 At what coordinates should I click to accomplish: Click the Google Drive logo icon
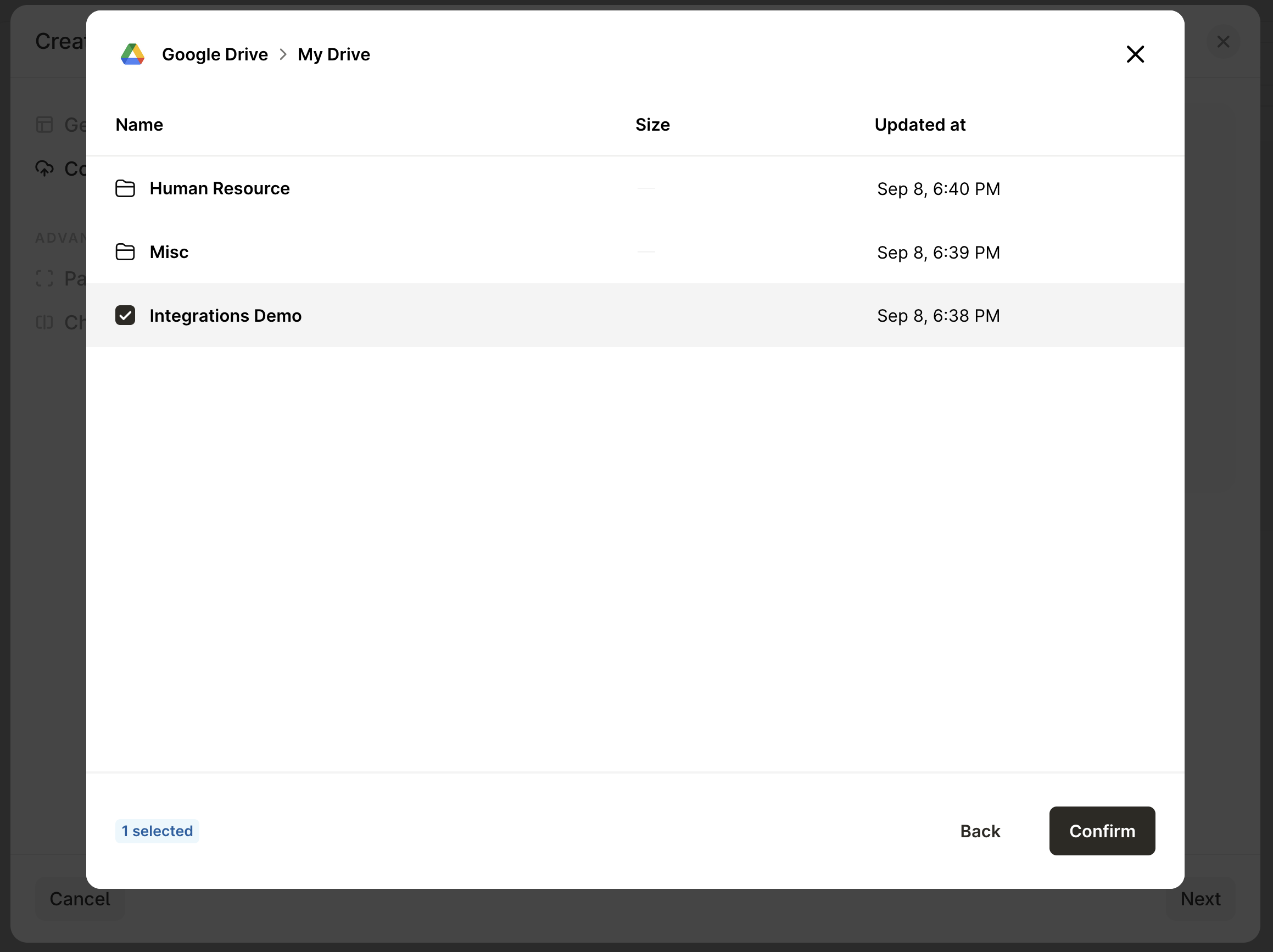tap(132, 54)
